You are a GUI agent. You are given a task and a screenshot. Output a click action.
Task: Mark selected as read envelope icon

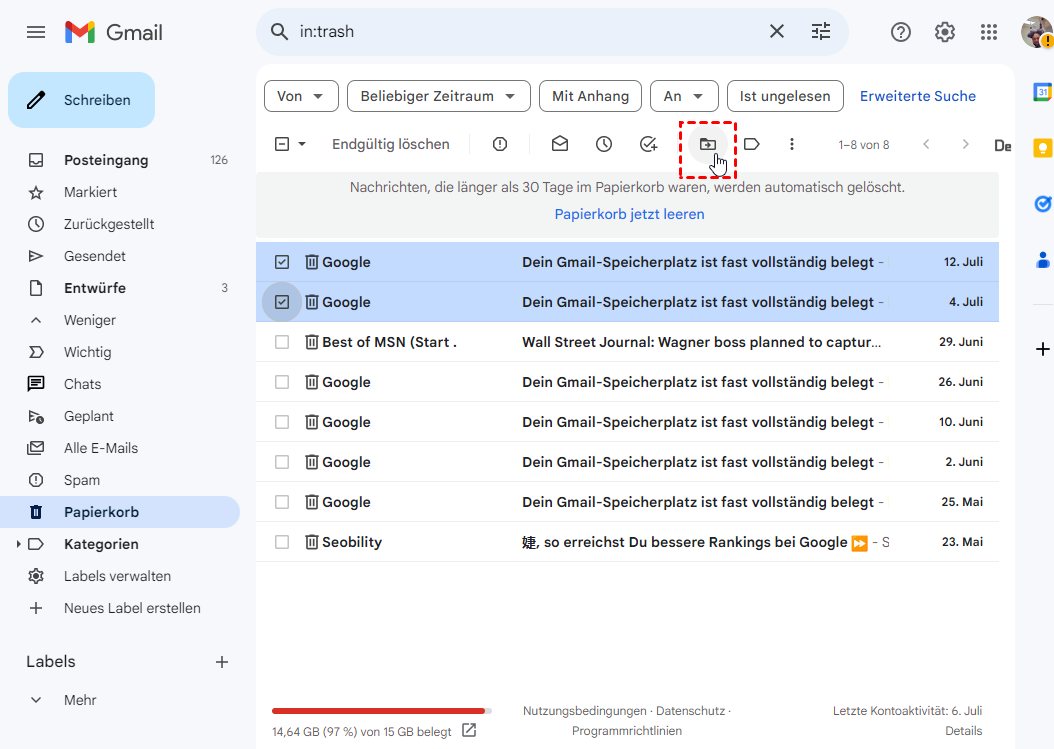[x=560, y=144]
